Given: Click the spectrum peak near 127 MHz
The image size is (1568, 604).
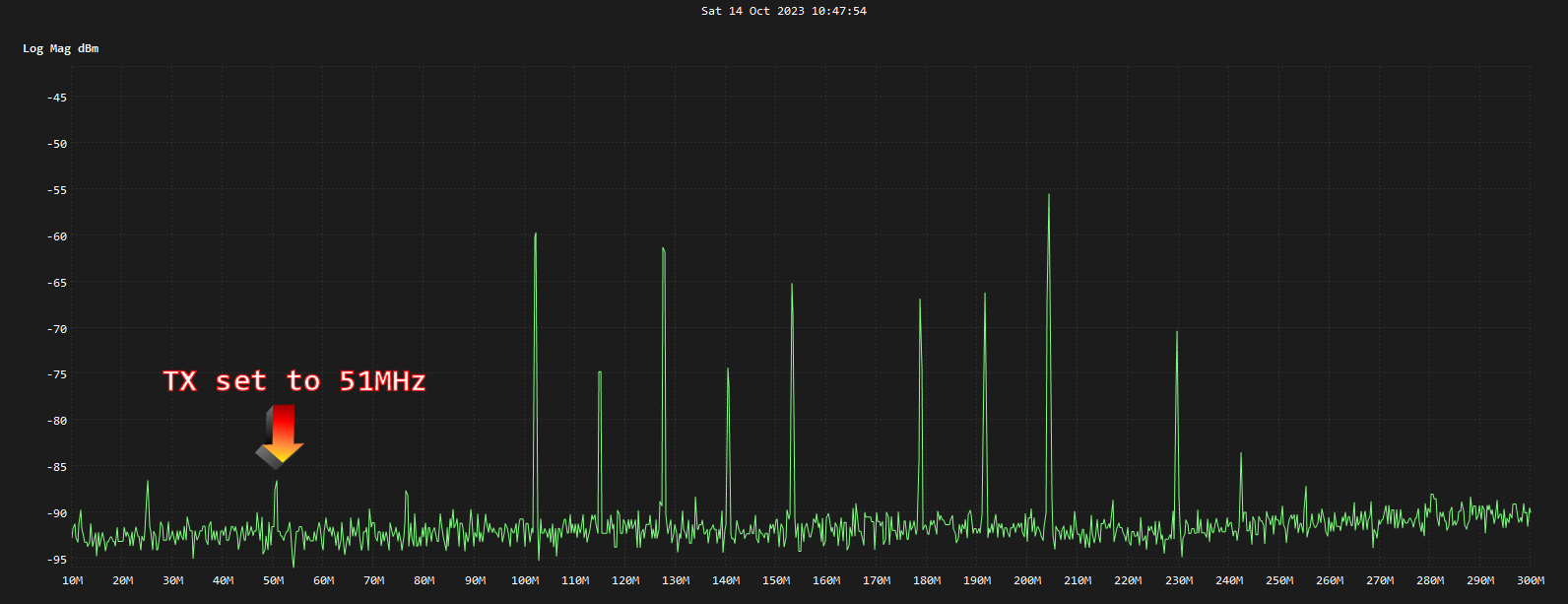Looking at the screenshot, I should coord(664,249).
